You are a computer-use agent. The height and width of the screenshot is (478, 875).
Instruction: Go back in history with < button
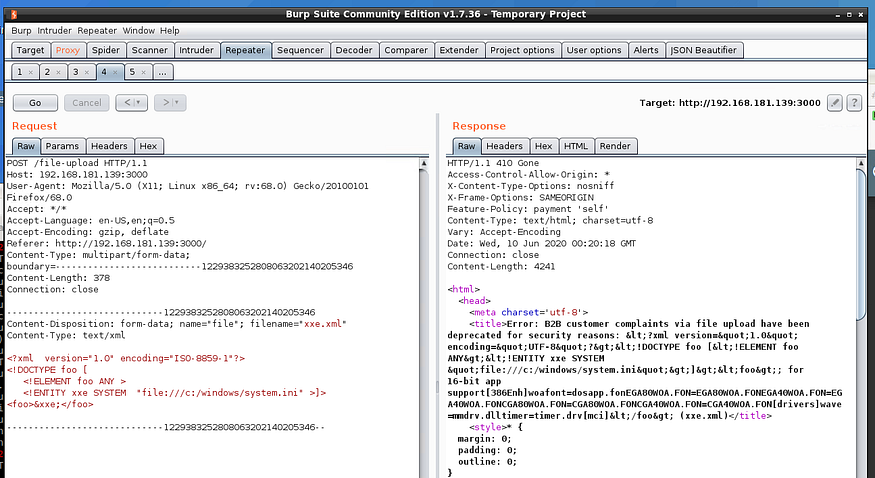(x=132, y=103)
